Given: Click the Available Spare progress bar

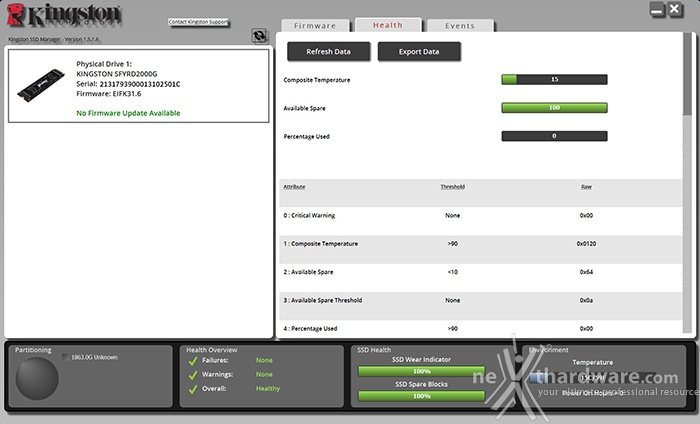Looking at the screenshot, I should pos(554,108).
